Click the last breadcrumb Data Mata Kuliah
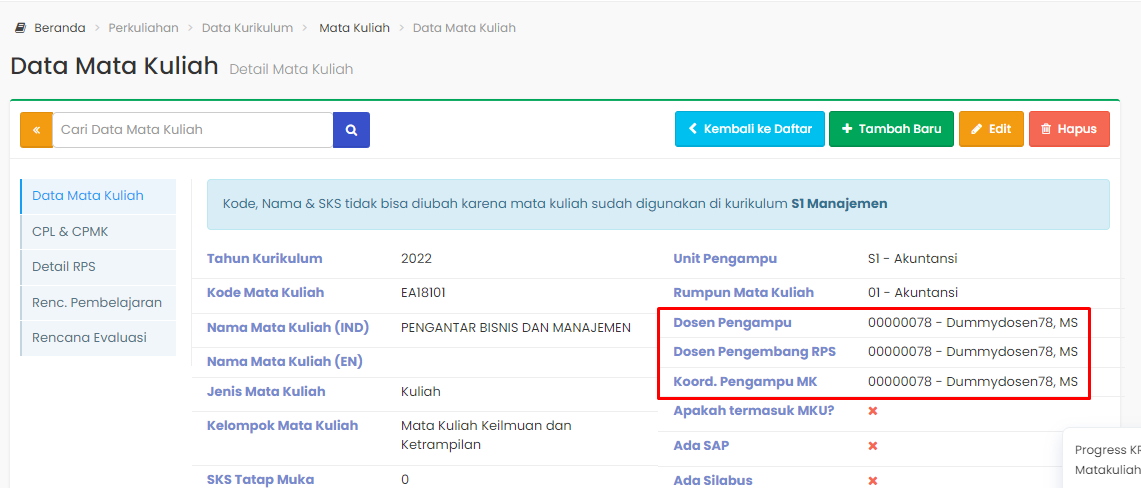Image resolution: width=1141 pixels, height=488 pixels. click(x=464, y=28)
